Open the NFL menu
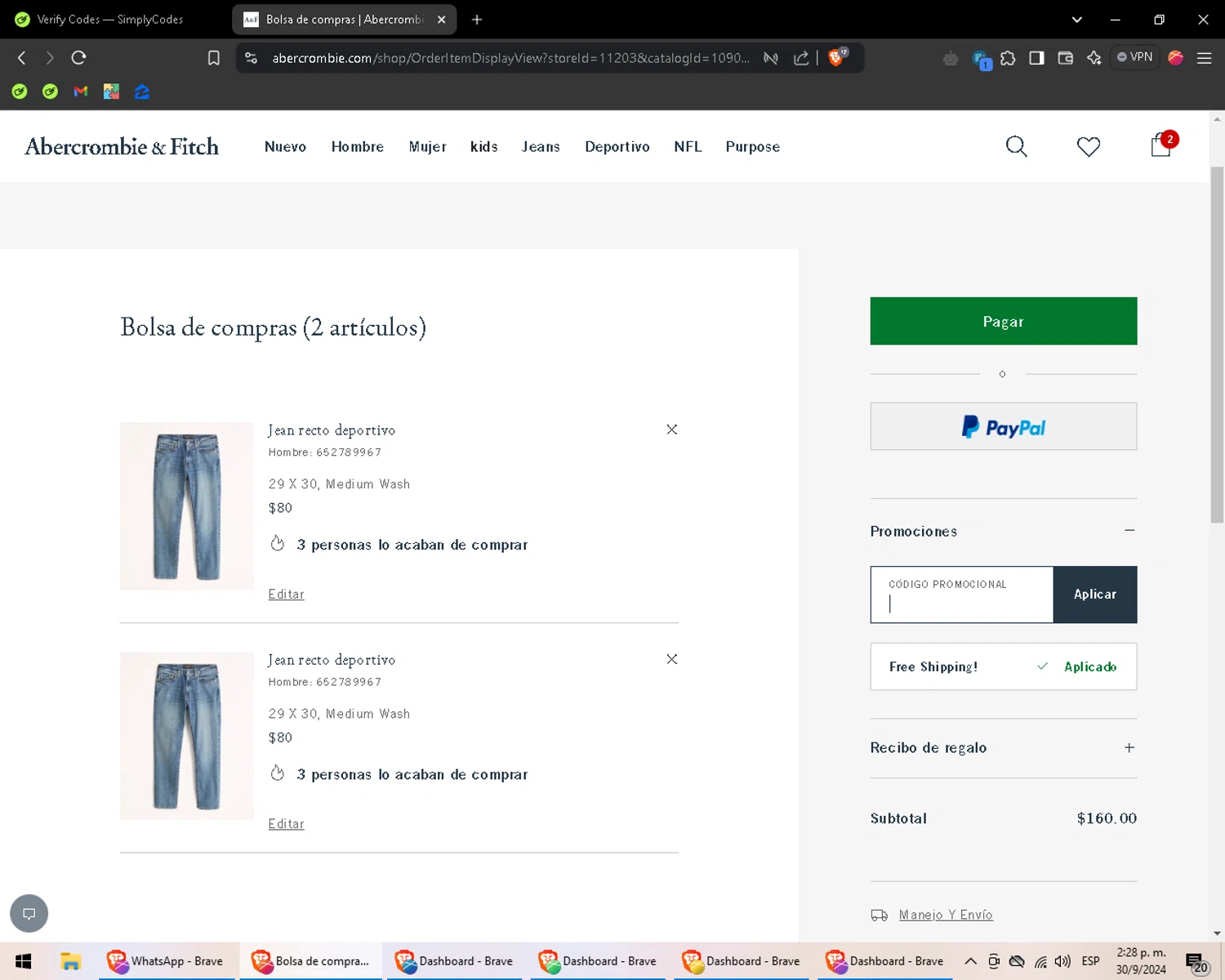Image resolution: width=1225 pixels, height=980 pixels. coord(688,147)
